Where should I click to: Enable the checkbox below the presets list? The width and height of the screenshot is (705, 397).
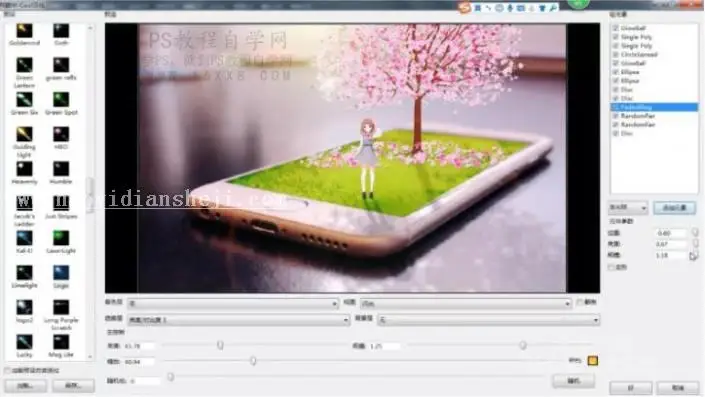pos(8,370)
